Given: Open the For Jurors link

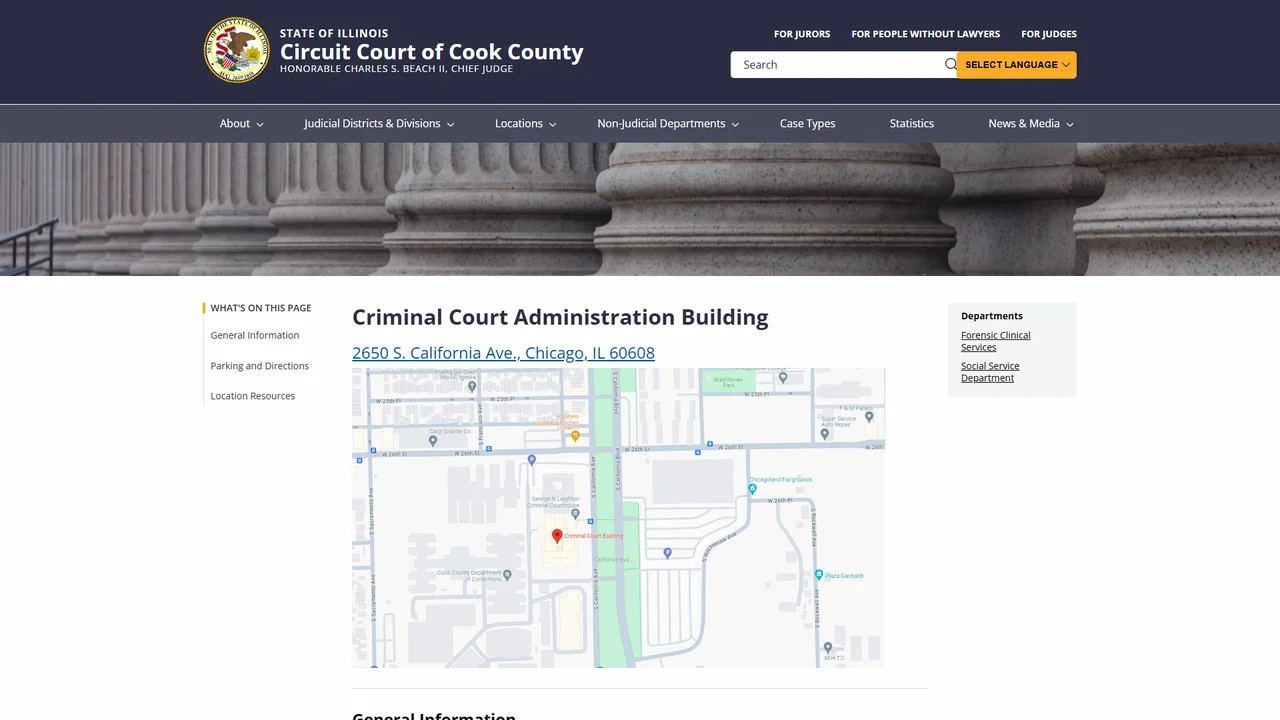Looking at the screenshot, I should pos(802,34).
